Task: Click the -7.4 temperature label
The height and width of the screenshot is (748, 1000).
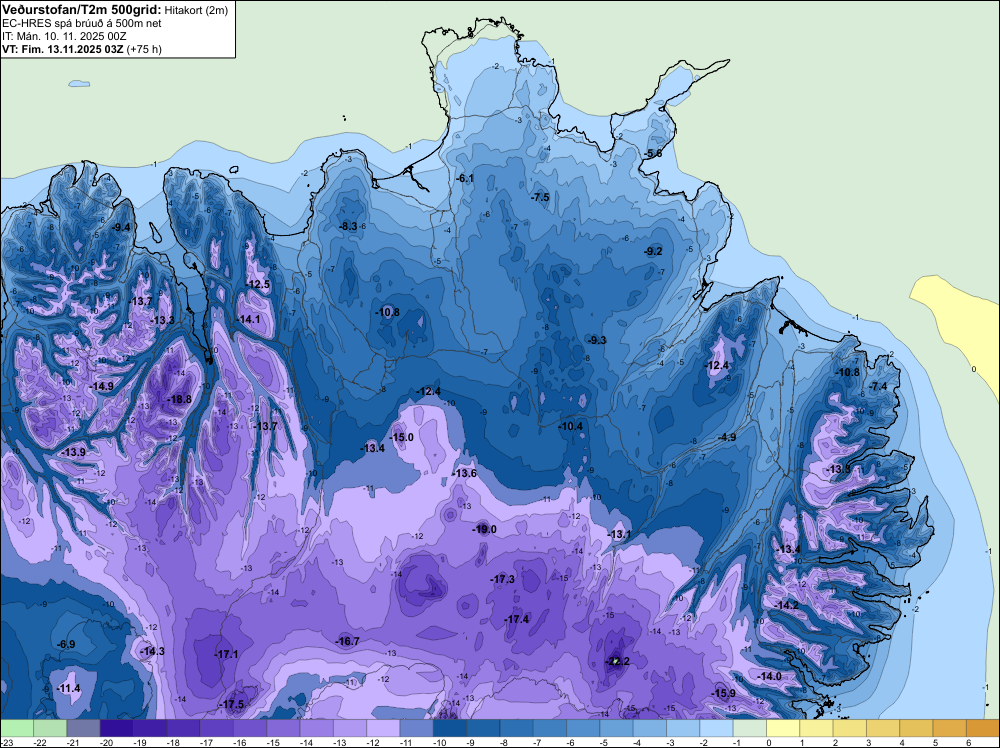Action: pos(878,386)
